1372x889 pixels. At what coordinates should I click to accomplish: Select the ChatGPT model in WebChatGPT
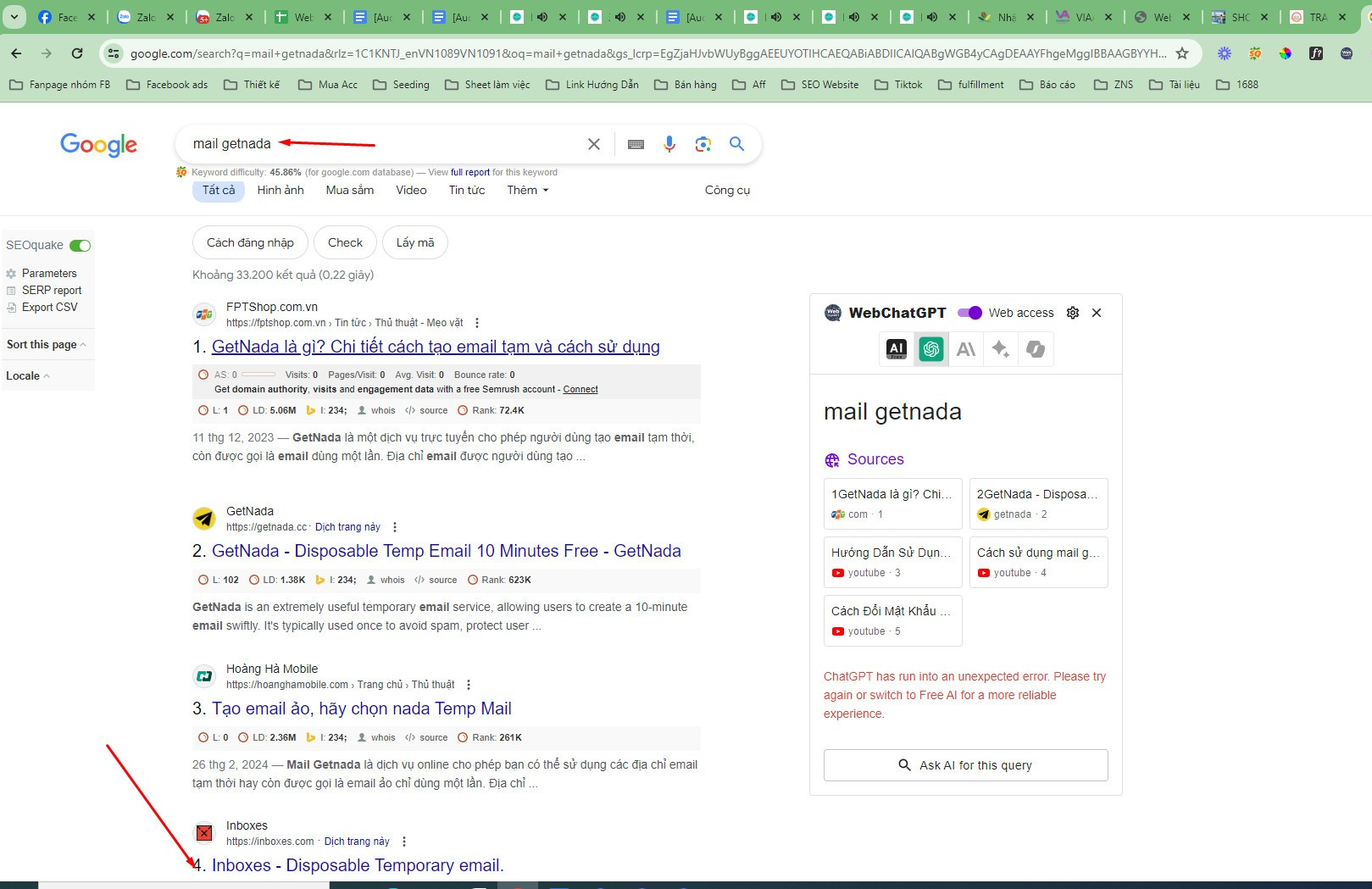(931, 348)
